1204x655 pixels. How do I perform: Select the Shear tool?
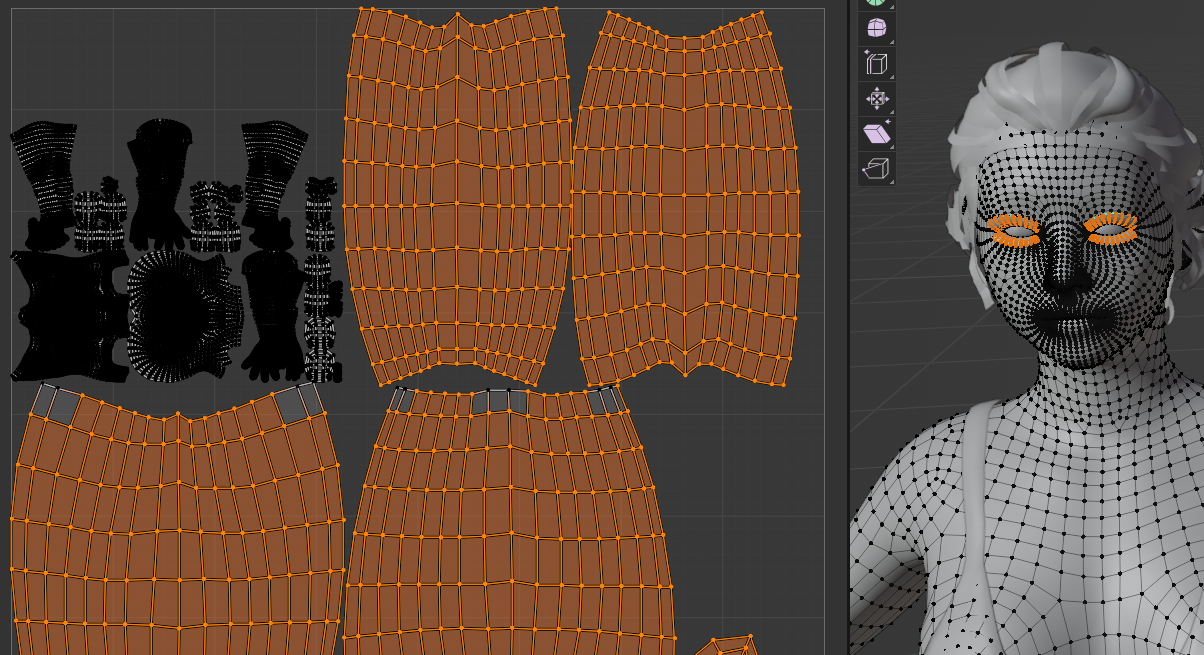pyautogui.click(x=877, y=133)
